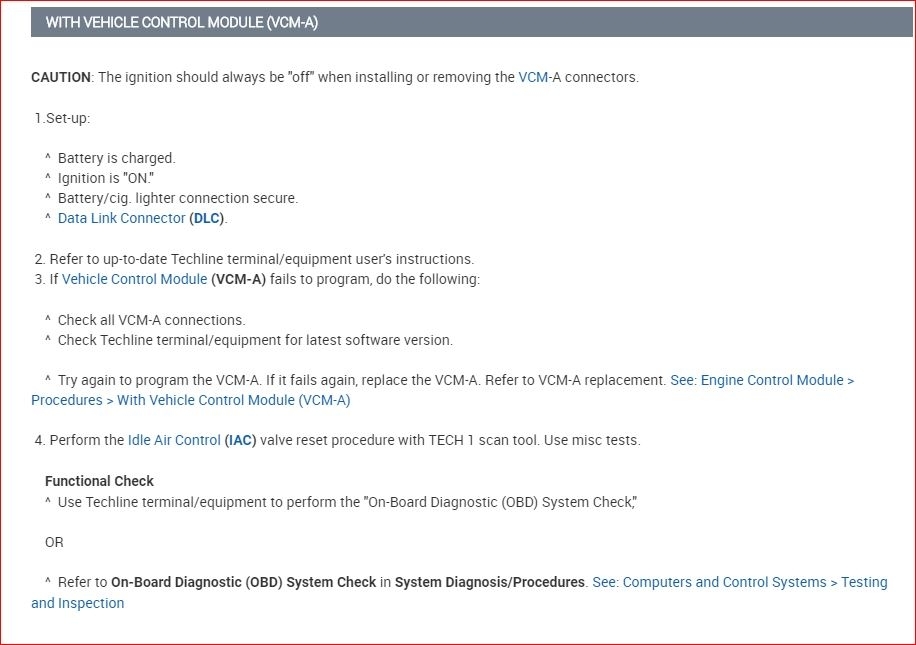
Task: Open the Vehicle Control Module link in step 3
Action: (x=134, y=279)
